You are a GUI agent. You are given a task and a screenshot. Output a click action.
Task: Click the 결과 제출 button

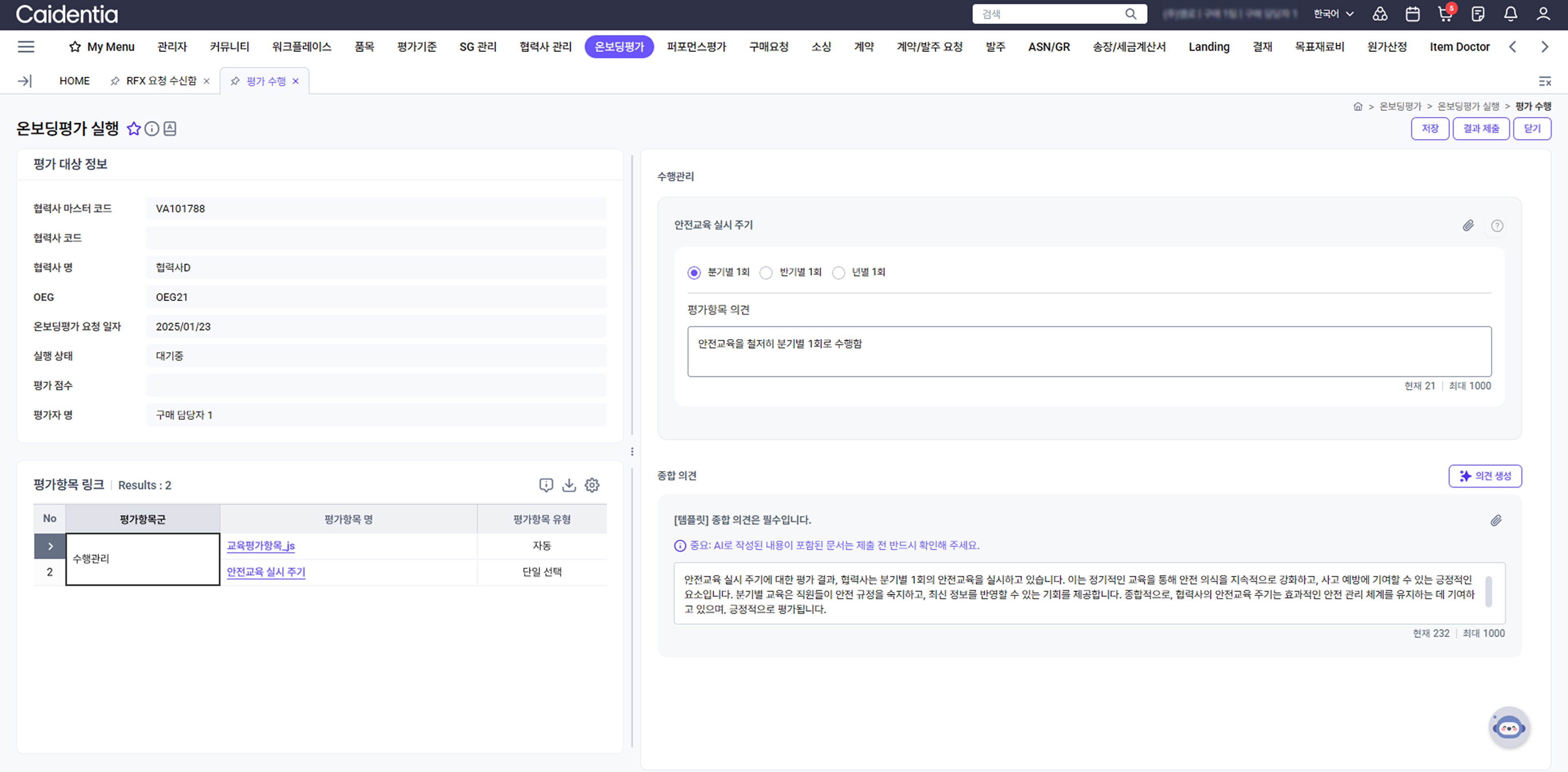click(x=1480, y=129)
